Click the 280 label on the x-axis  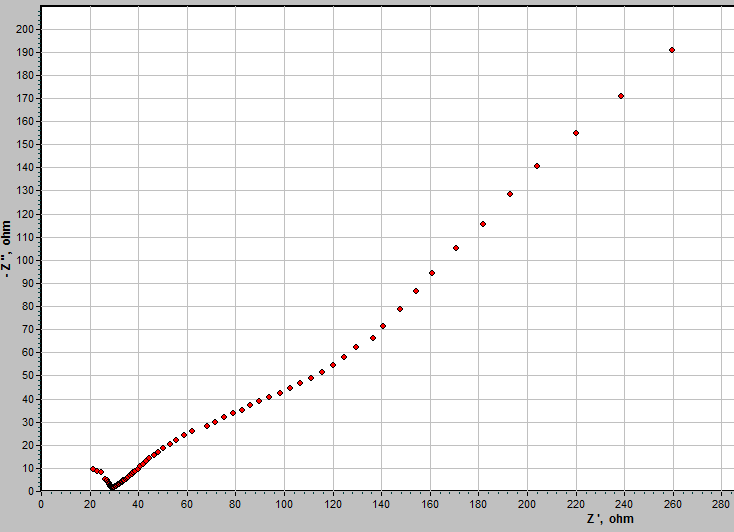(x=721, y=504)
